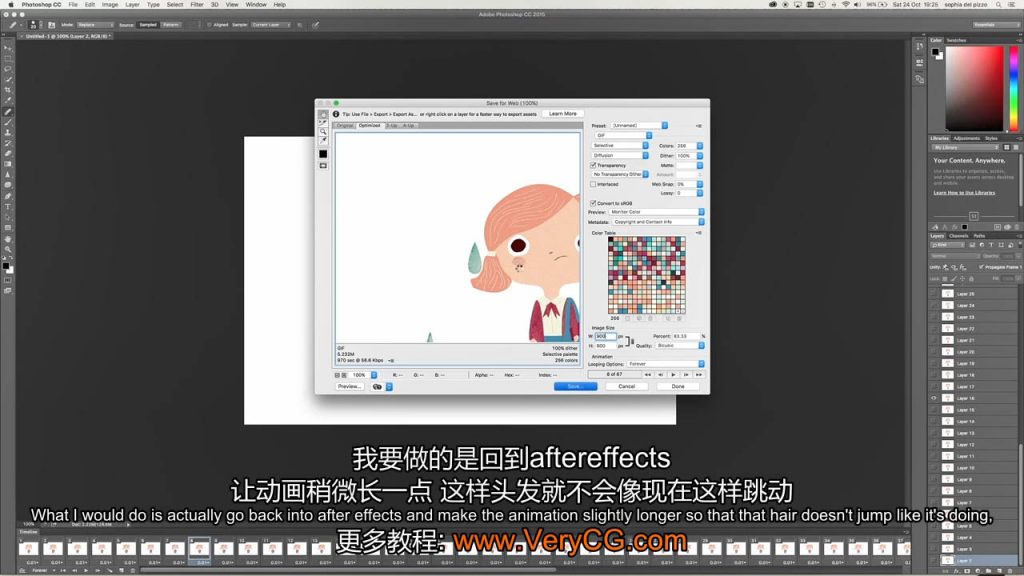Click the image size constrain proportions link icon
1024x576 pixels.
pyautogui.click(x=630, y=341)
